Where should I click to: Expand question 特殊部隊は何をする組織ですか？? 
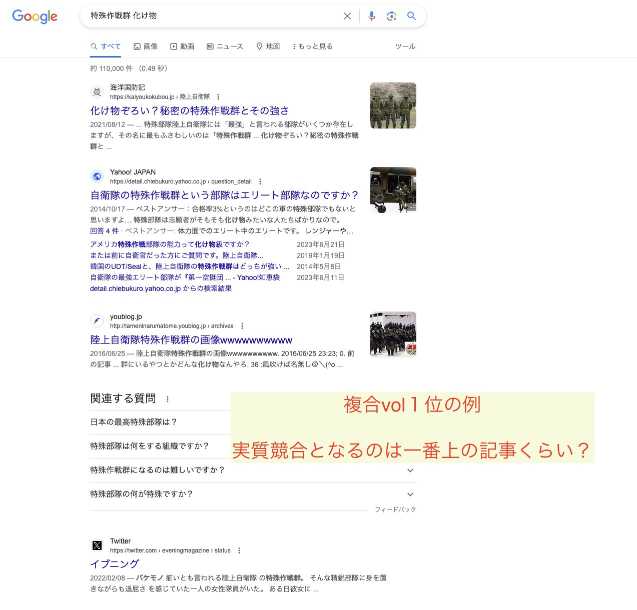(x=149, y=446)
